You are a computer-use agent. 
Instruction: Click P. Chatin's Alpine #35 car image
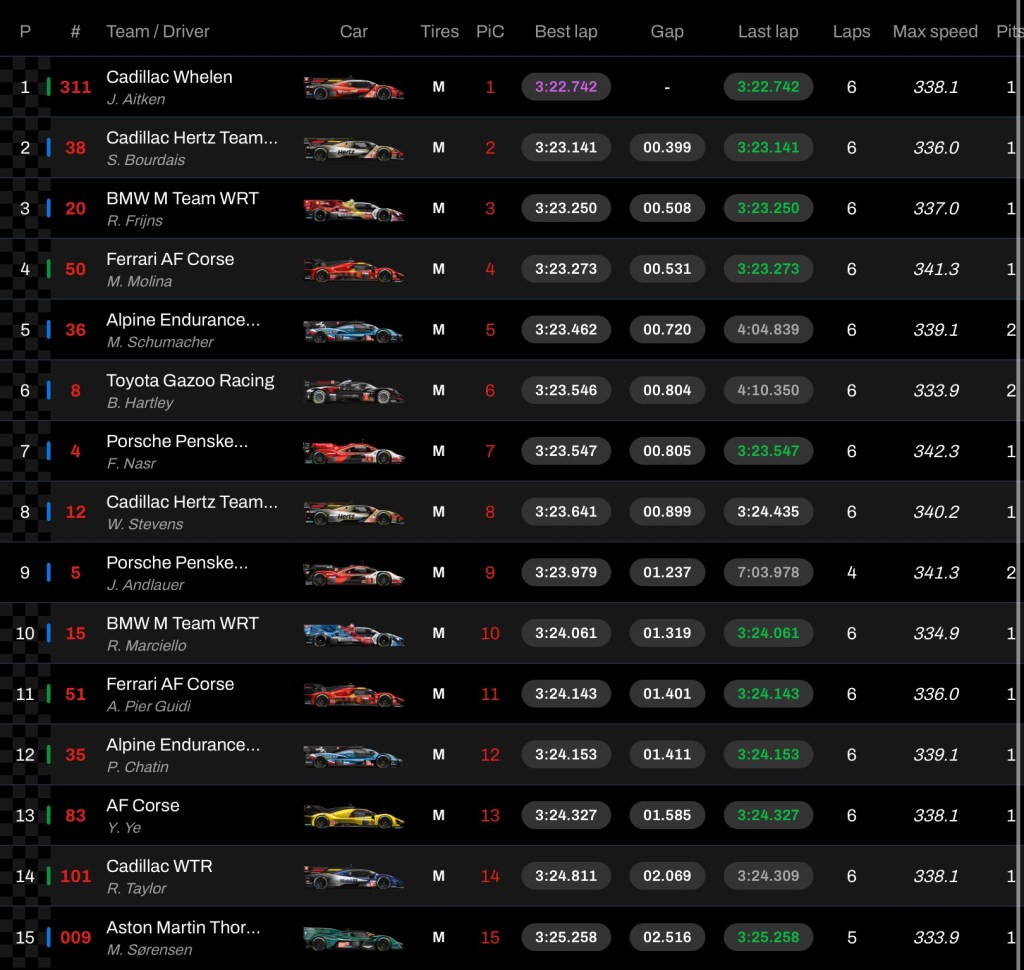[354, 756]
